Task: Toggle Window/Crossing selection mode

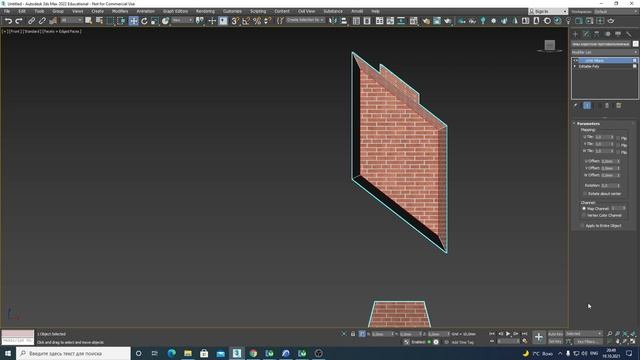Action: tap(121, 20)
